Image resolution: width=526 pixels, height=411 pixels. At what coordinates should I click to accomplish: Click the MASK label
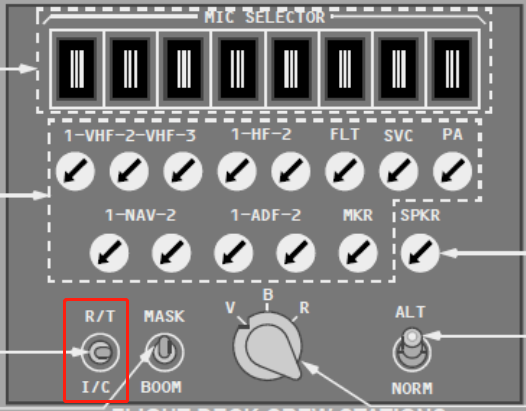coord(164,316)
